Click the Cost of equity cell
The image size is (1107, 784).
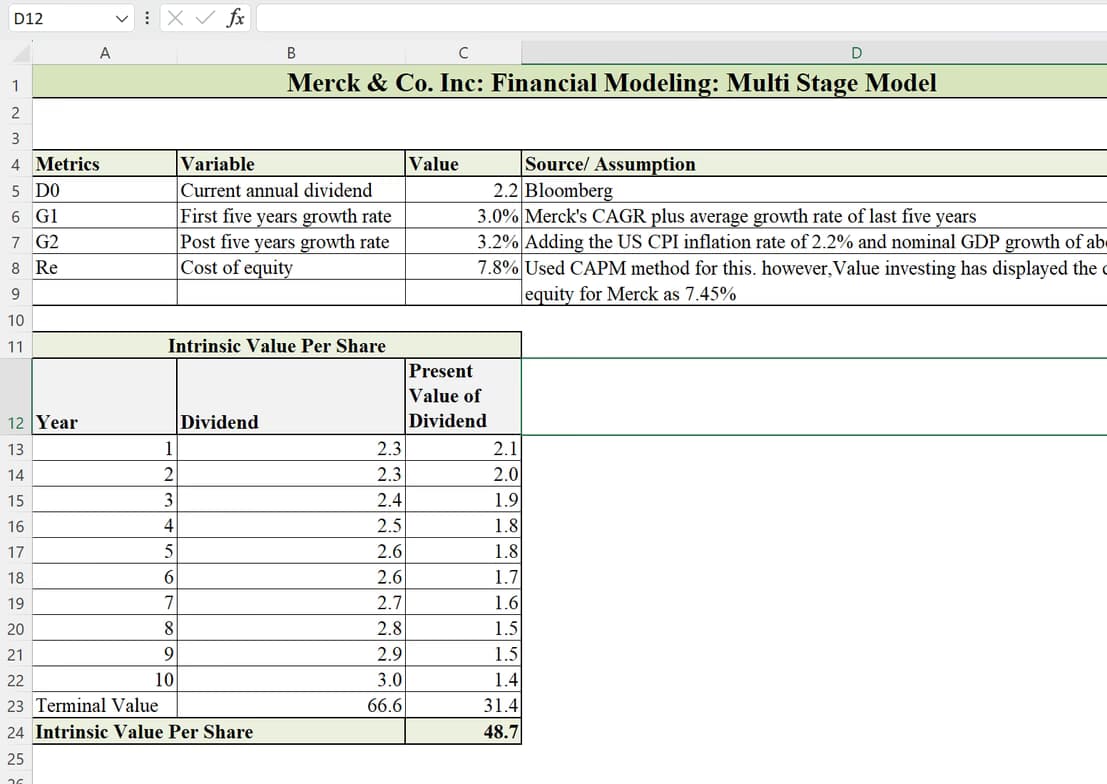290,267
